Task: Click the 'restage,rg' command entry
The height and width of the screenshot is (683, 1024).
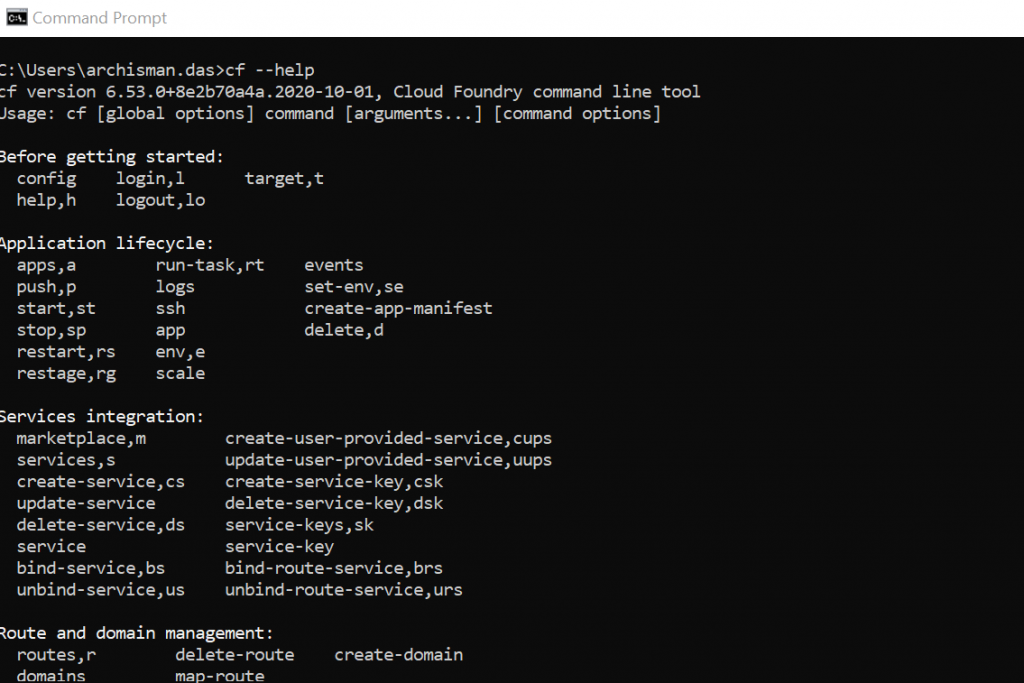Action: pyautogui.click(x=66, y=373)
